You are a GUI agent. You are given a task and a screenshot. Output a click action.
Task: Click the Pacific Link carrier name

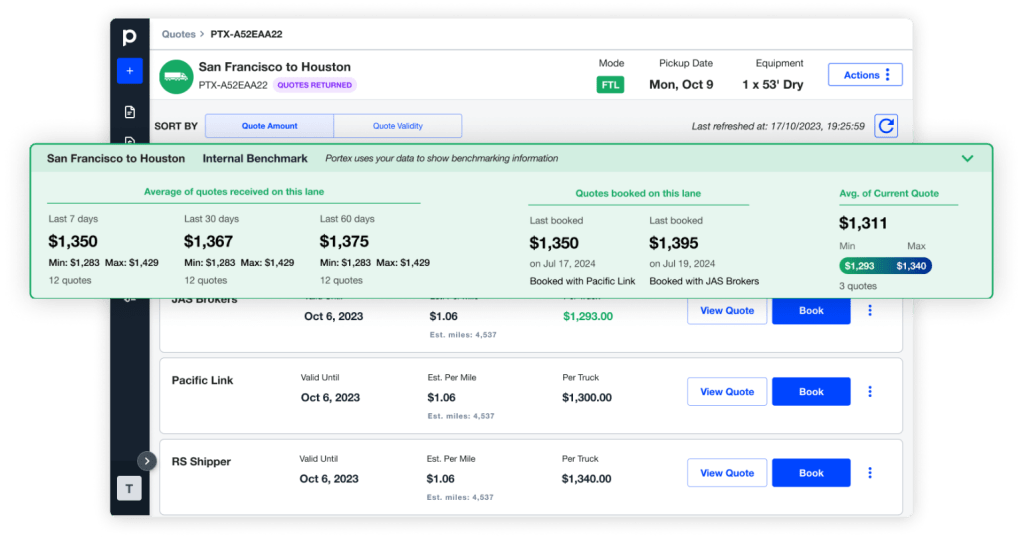[x=202, y=380]
